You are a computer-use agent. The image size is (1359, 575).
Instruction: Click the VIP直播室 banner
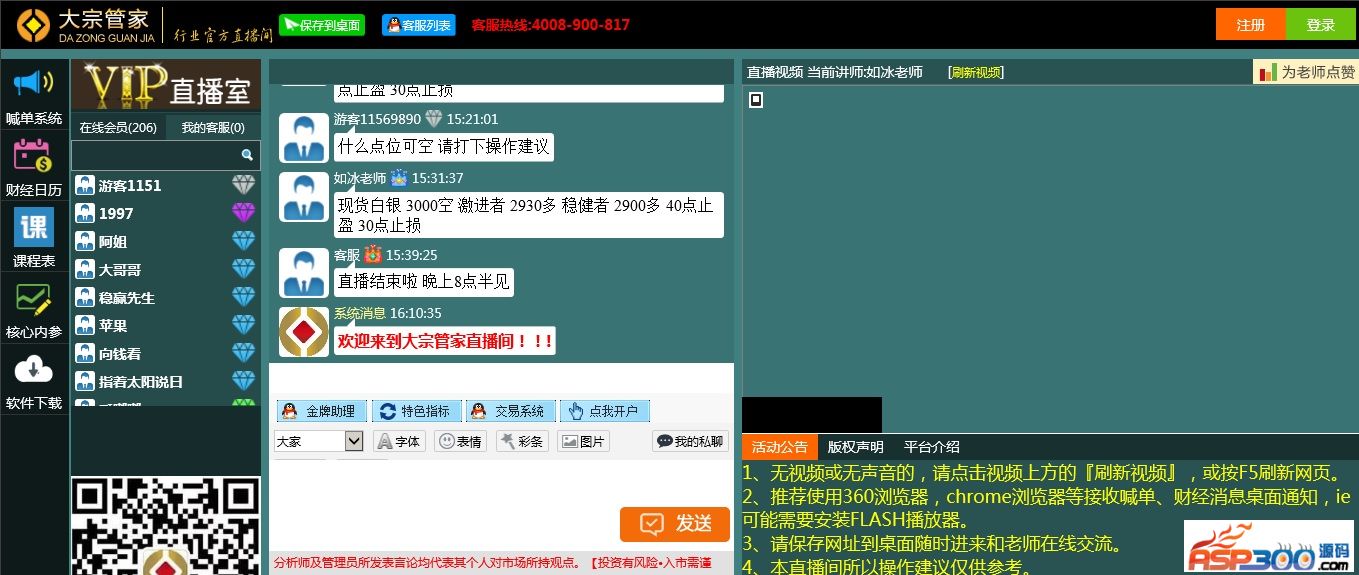point(166,86)
